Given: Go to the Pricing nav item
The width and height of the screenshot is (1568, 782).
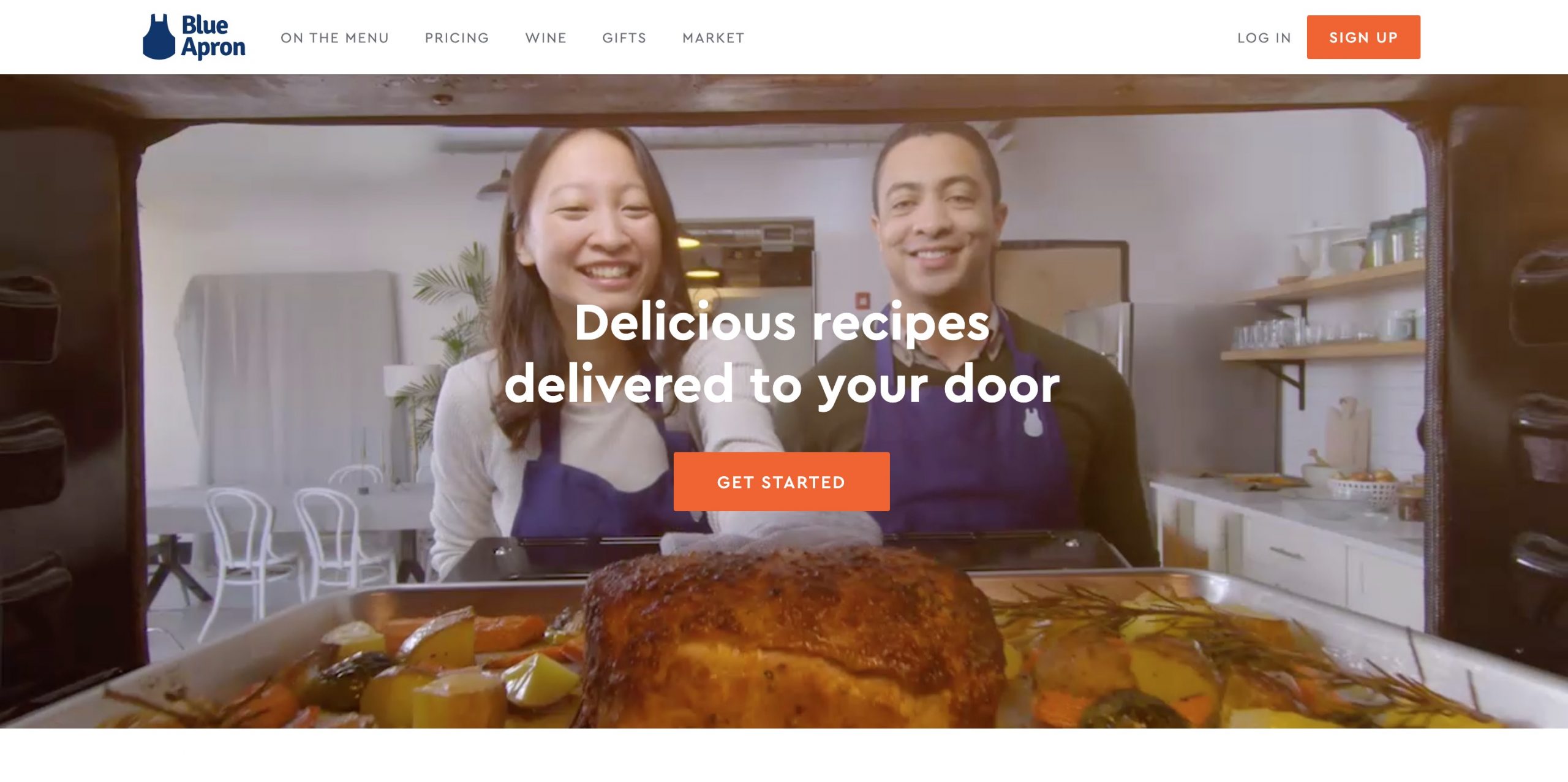Looking at the screenshot, I should (x=457, y=38).
